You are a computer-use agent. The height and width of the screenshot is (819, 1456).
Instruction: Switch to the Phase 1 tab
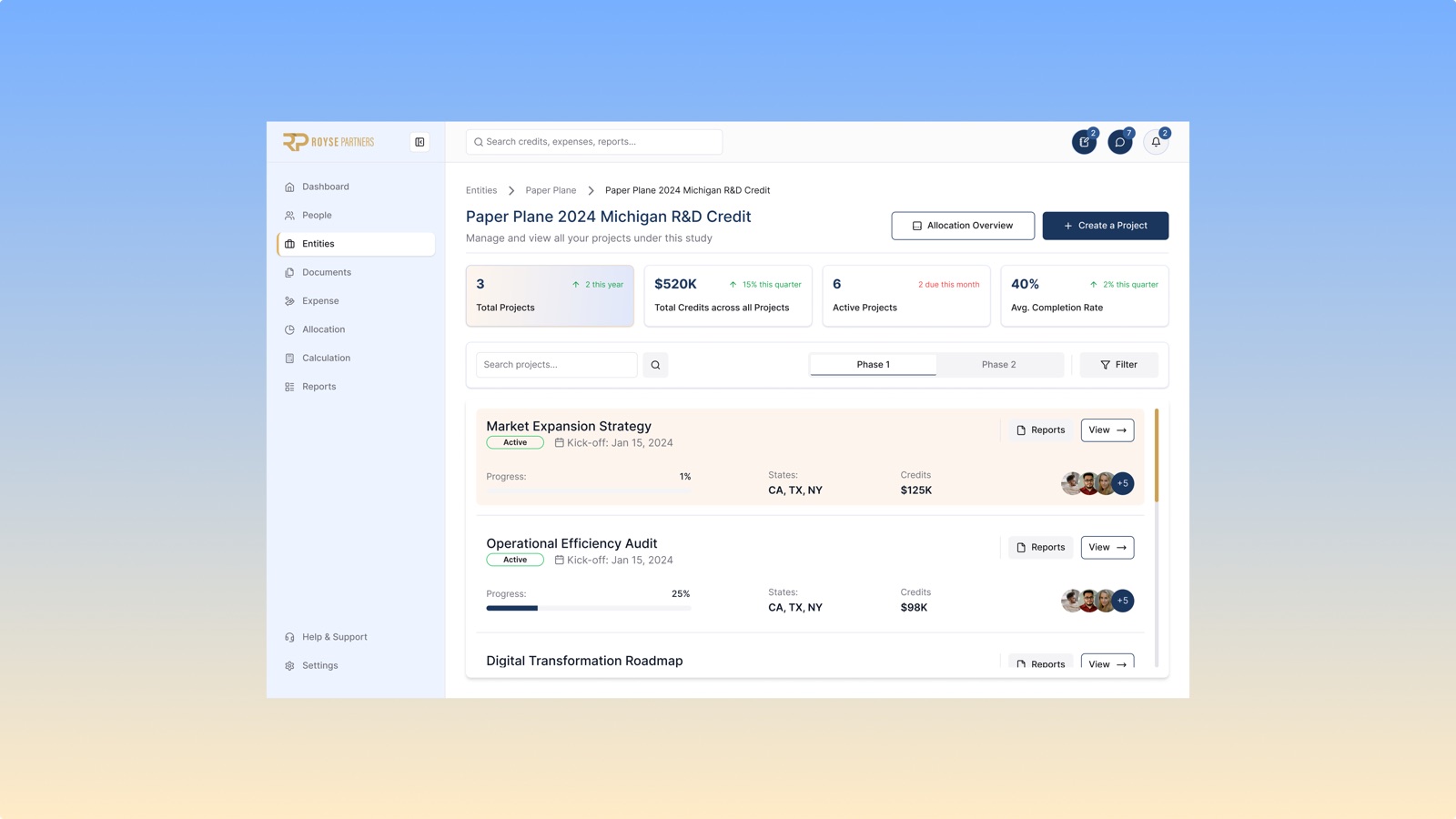873,365
